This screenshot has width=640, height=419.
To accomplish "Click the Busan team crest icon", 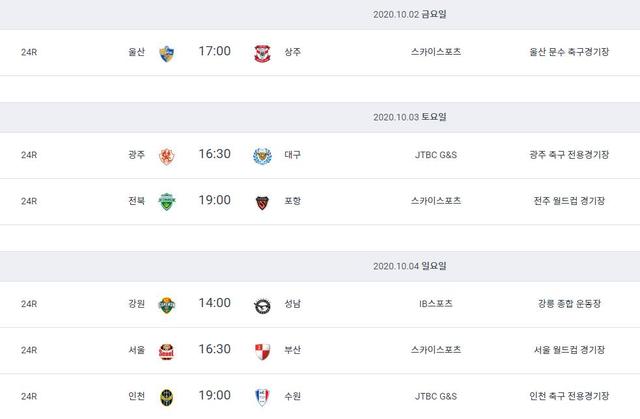I will point(263,349).
